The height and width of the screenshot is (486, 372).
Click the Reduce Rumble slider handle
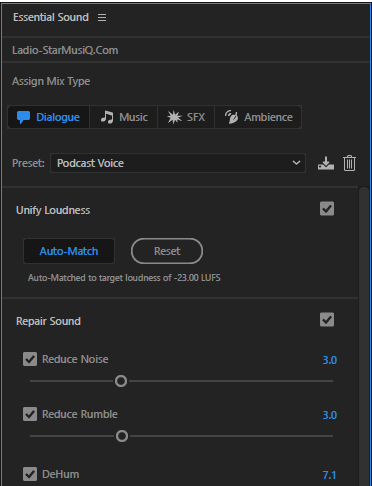pyautogui.click(x=122, y=436)
